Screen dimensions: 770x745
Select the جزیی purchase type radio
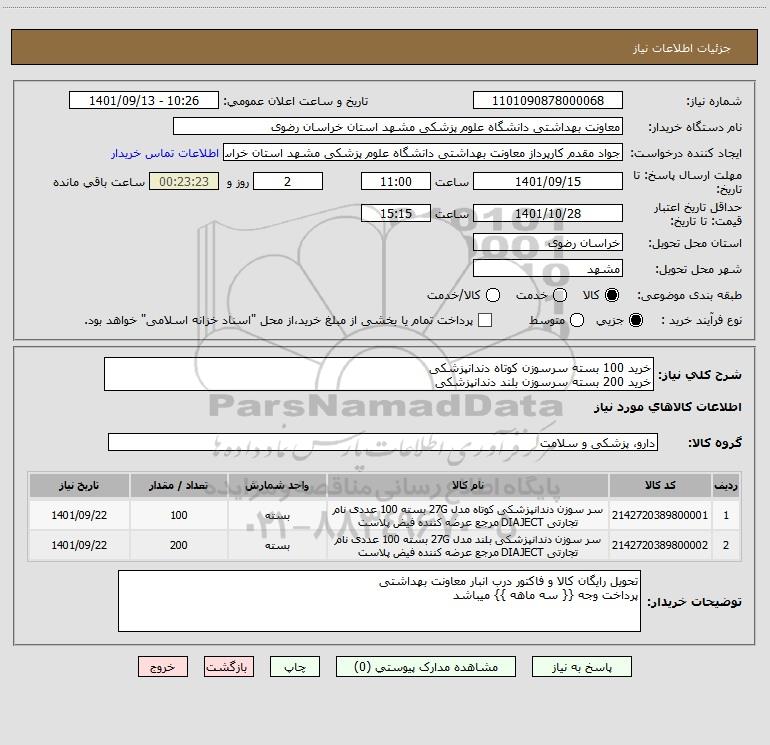pos(636,321)
